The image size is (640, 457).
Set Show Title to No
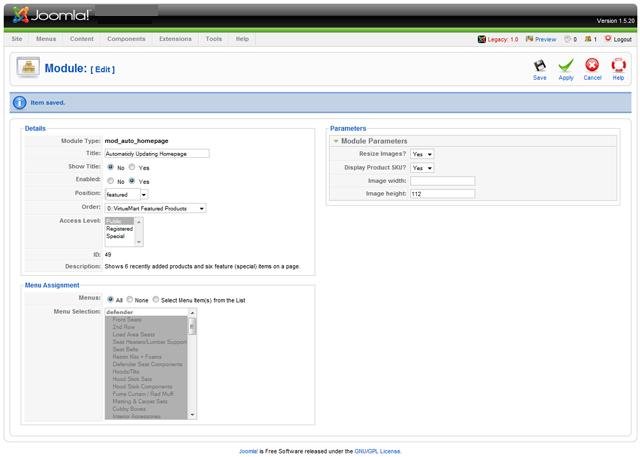point(111,167)
